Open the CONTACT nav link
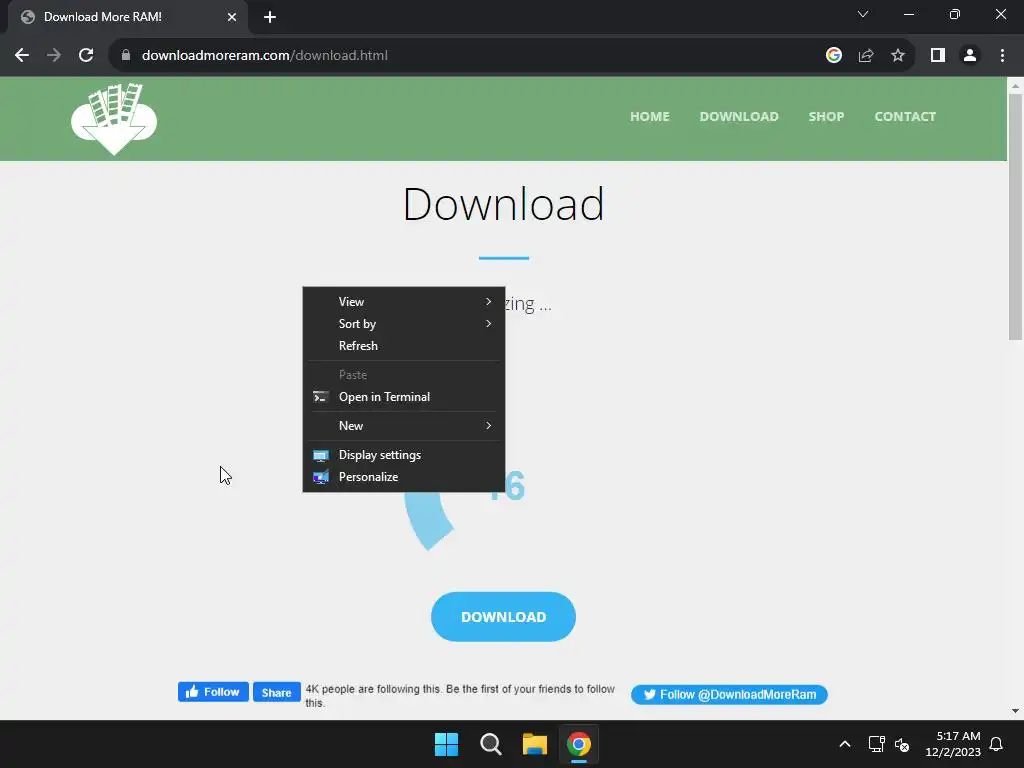 [905, 117]
